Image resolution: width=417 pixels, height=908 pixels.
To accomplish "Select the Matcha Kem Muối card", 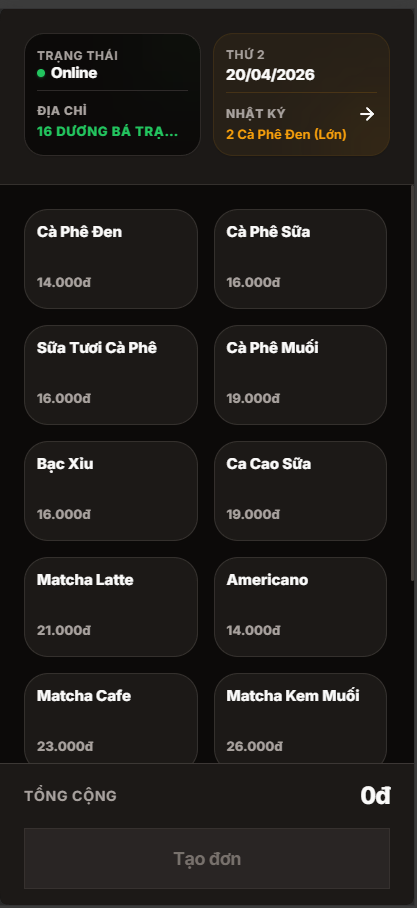I will (x=300, y=718).
